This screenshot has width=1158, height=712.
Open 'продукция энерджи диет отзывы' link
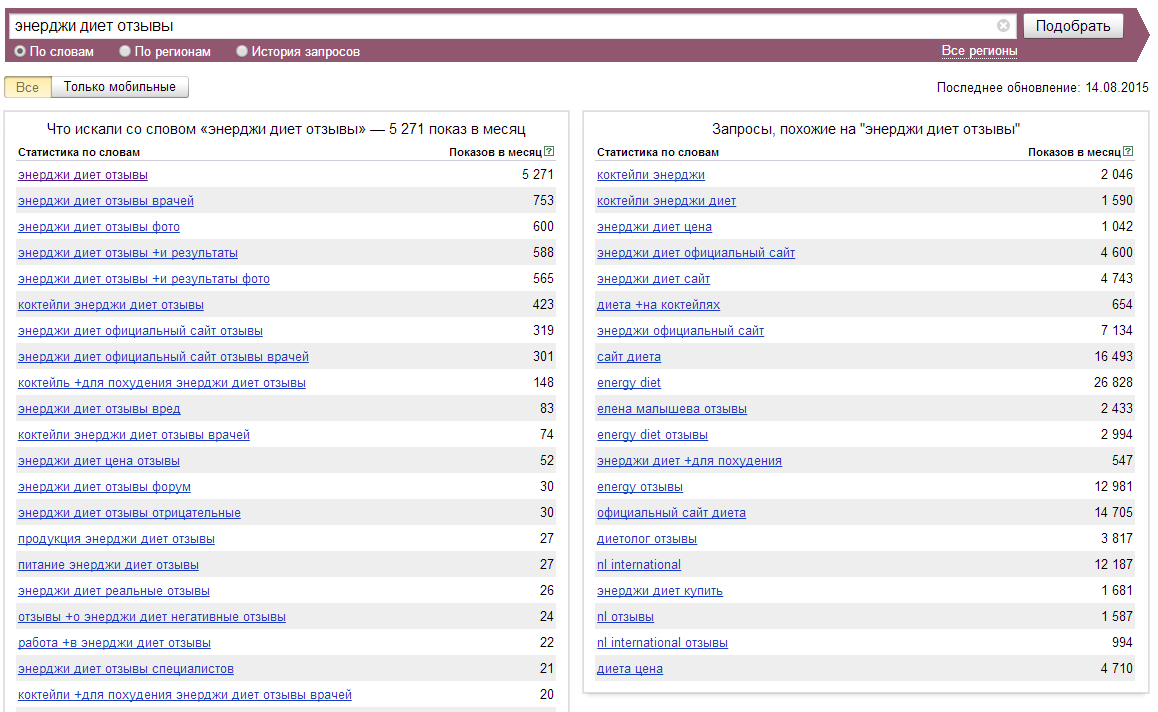117,539
